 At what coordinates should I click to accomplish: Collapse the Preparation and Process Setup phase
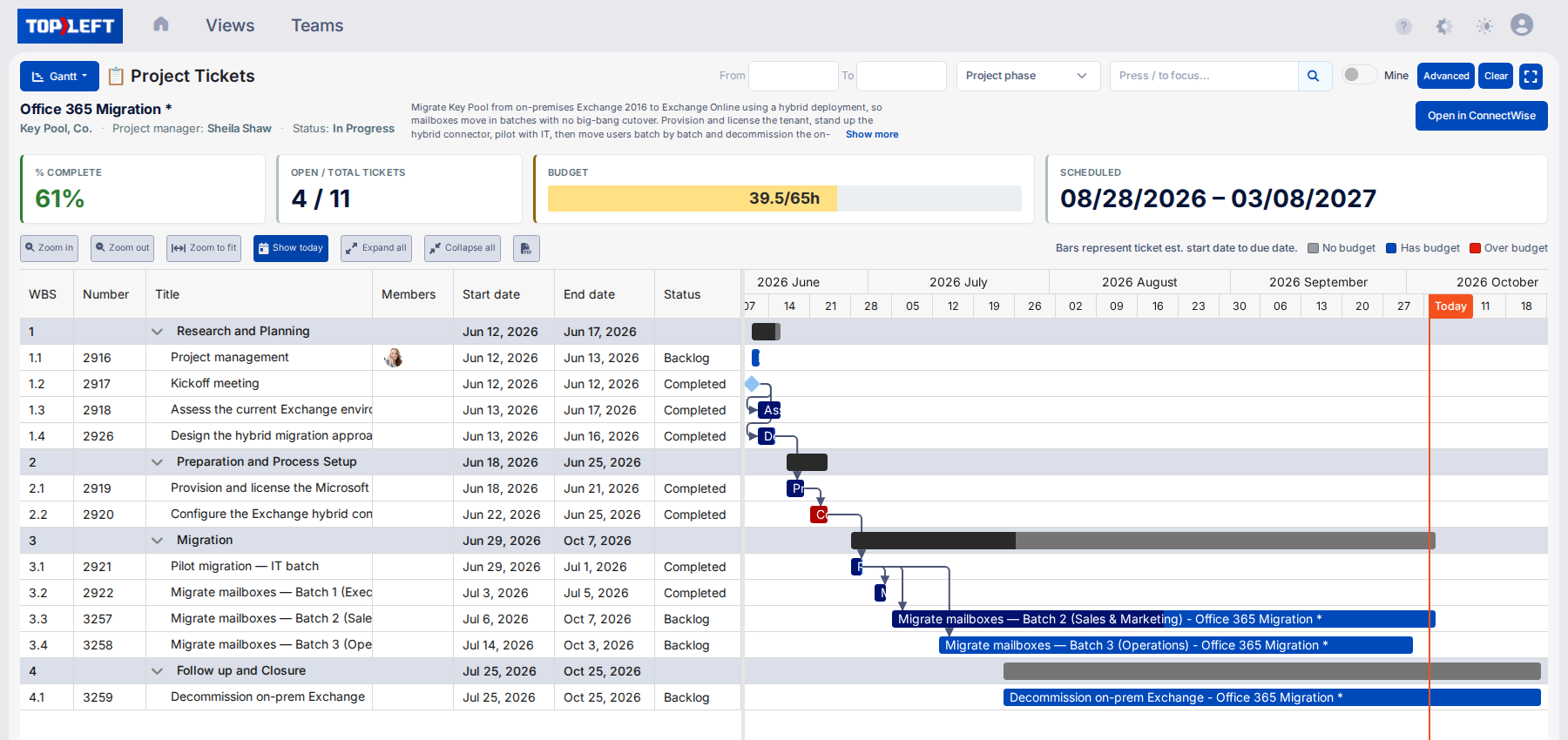(x=158, y=462)
